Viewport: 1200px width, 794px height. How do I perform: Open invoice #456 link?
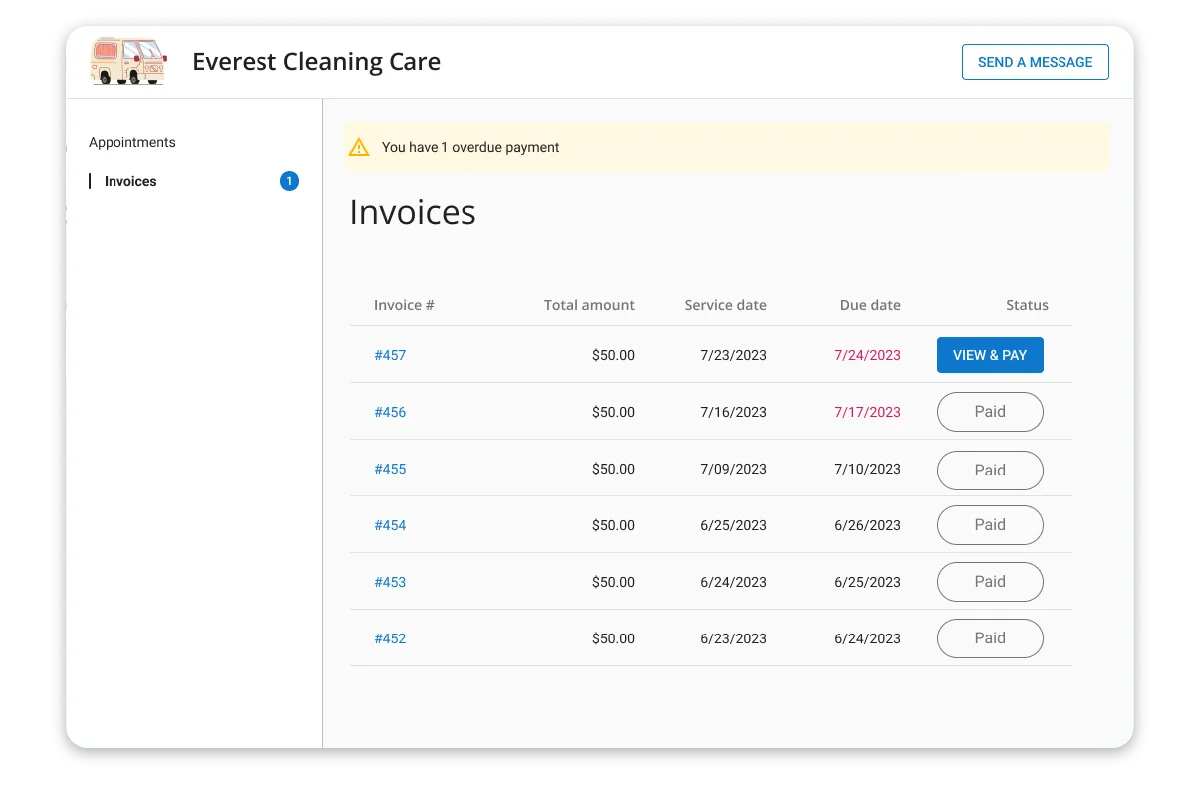[390, 412]
